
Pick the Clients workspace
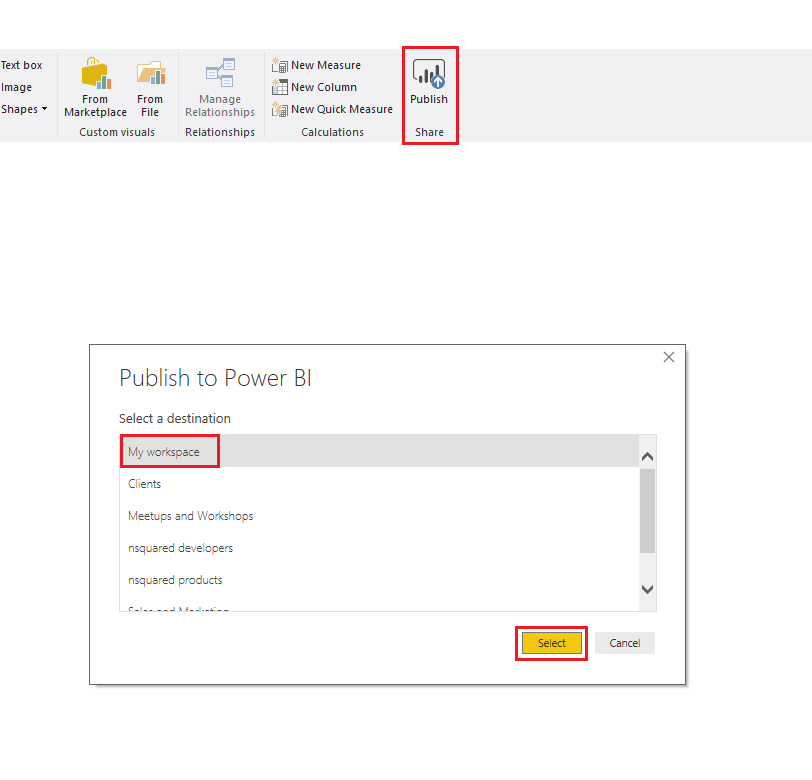(145, 483)
